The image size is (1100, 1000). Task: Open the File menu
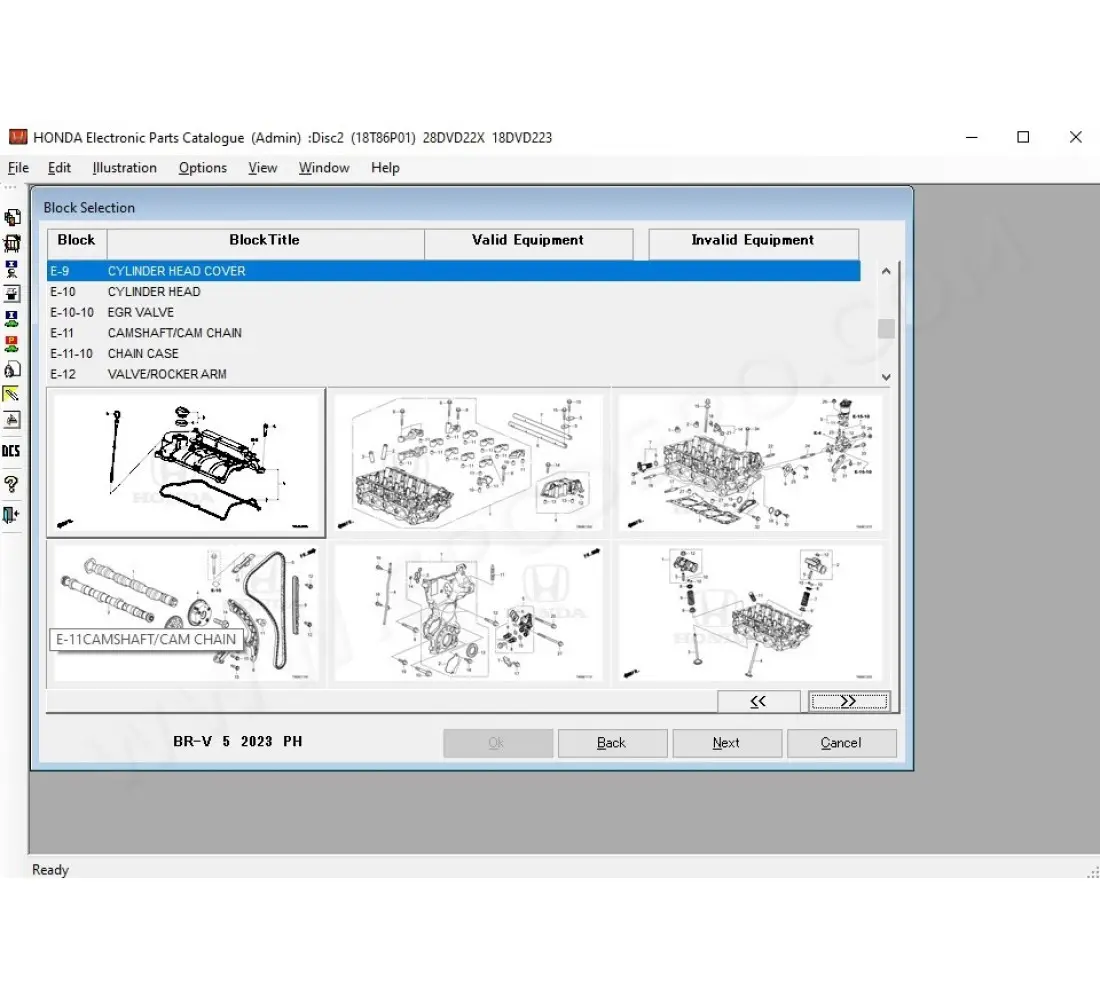click(18, 168)
